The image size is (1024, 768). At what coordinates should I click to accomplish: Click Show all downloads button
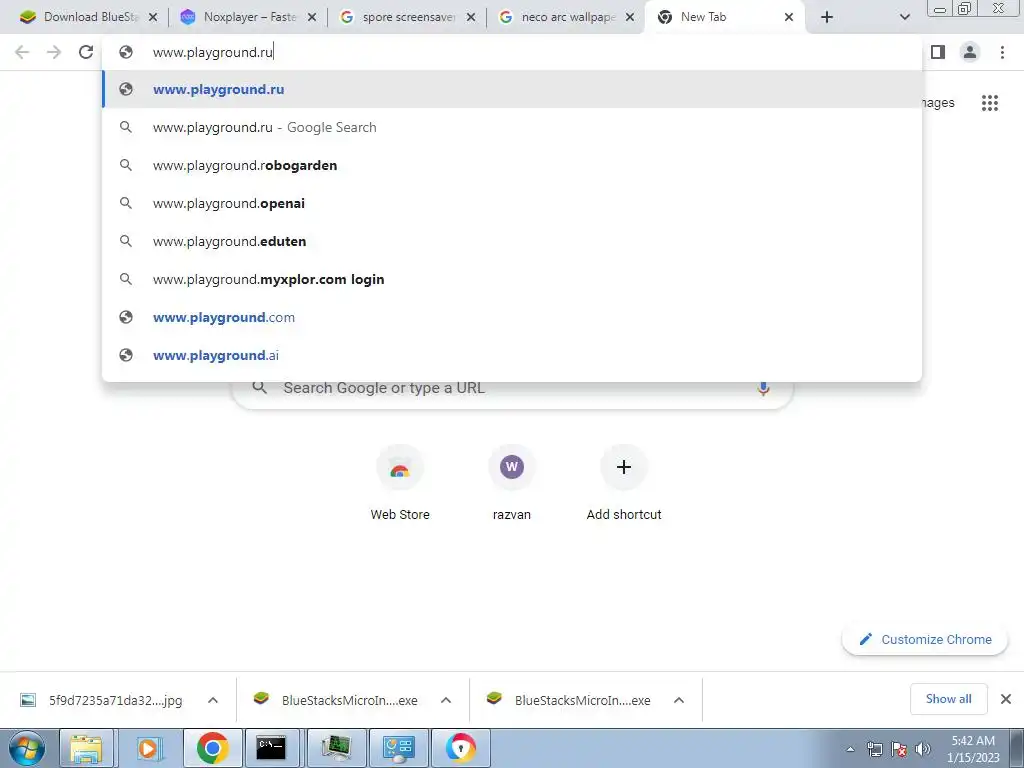point(948,699)
